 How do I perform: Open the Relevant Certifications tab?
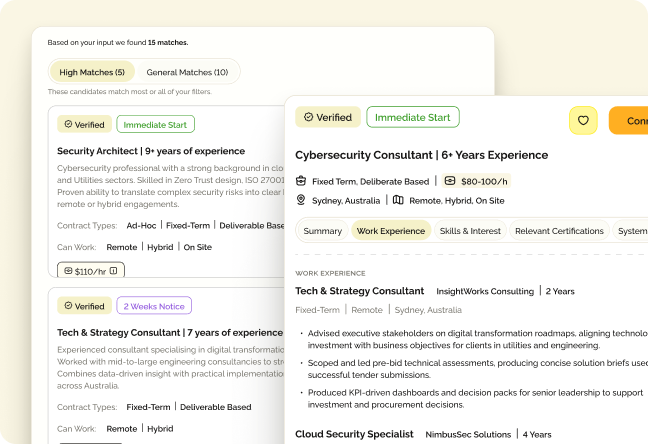[559, 231]
